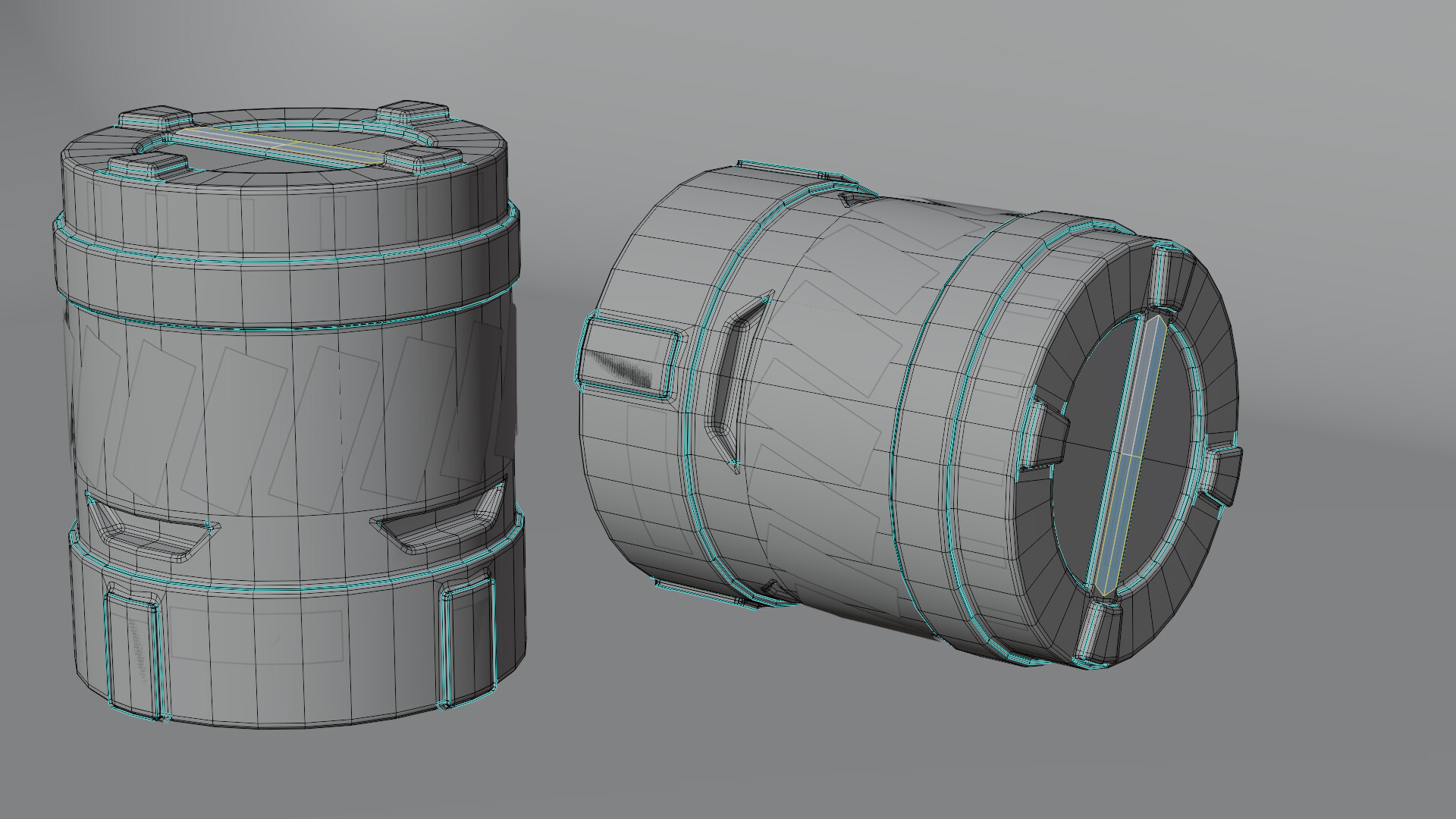1456x819 pixels.
Task: Select the barrel lying on its side
Action: [x=910, y=413]
